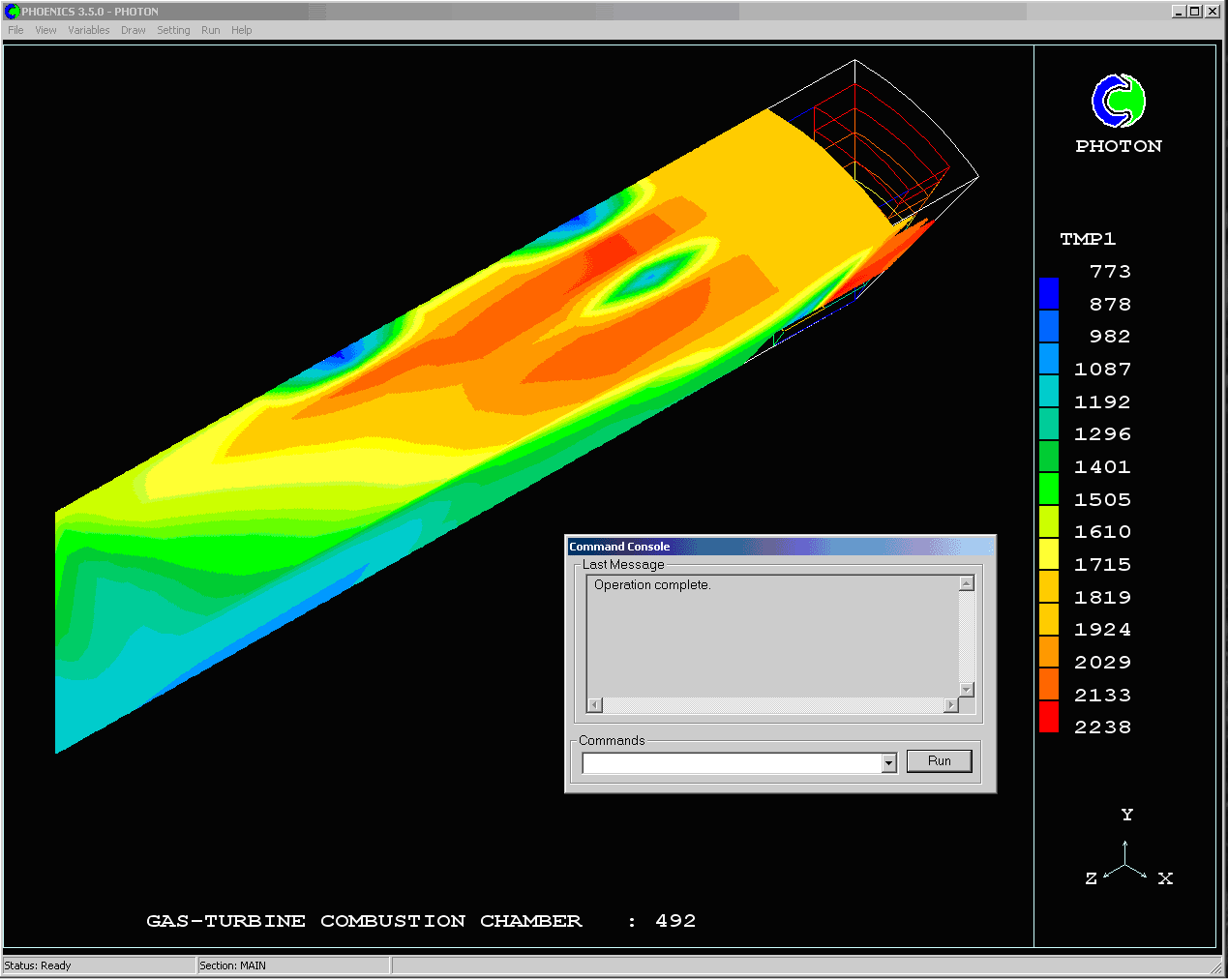Click the console horizontal scroll left arrow

pyautogui.click(x=595, y=705)
